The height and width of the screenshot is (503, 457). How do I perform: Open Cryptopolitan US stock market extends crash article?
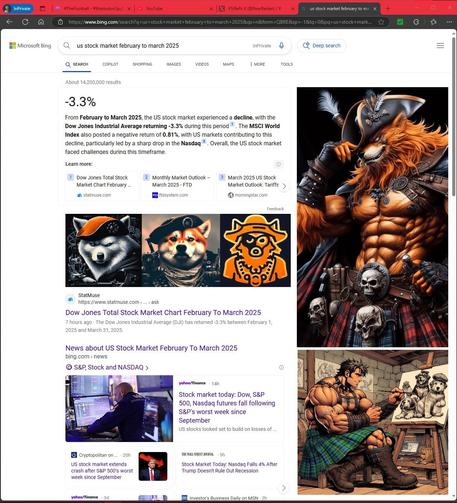click(102, 471)
